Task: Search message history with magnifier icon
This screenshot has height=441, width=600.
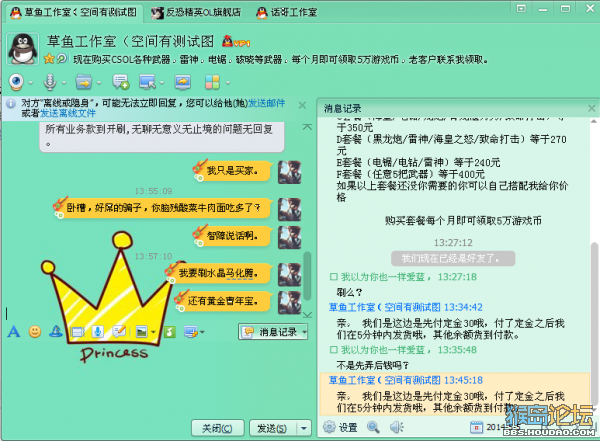Action: click(x=373, y=427)
